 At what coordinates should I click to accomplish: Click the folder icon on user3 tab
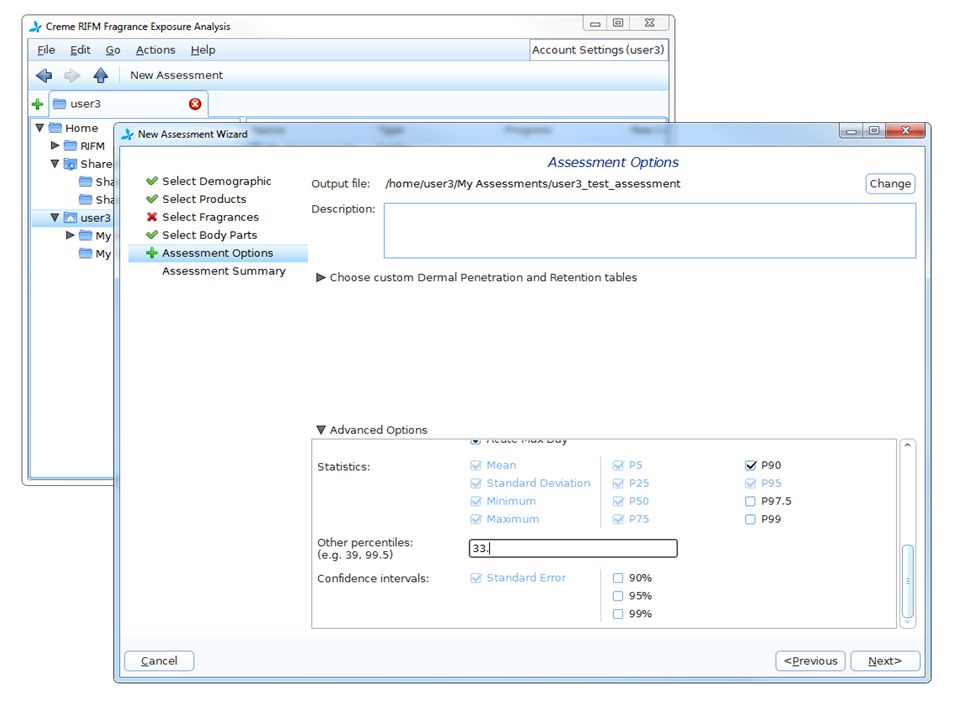click(59, 104)
